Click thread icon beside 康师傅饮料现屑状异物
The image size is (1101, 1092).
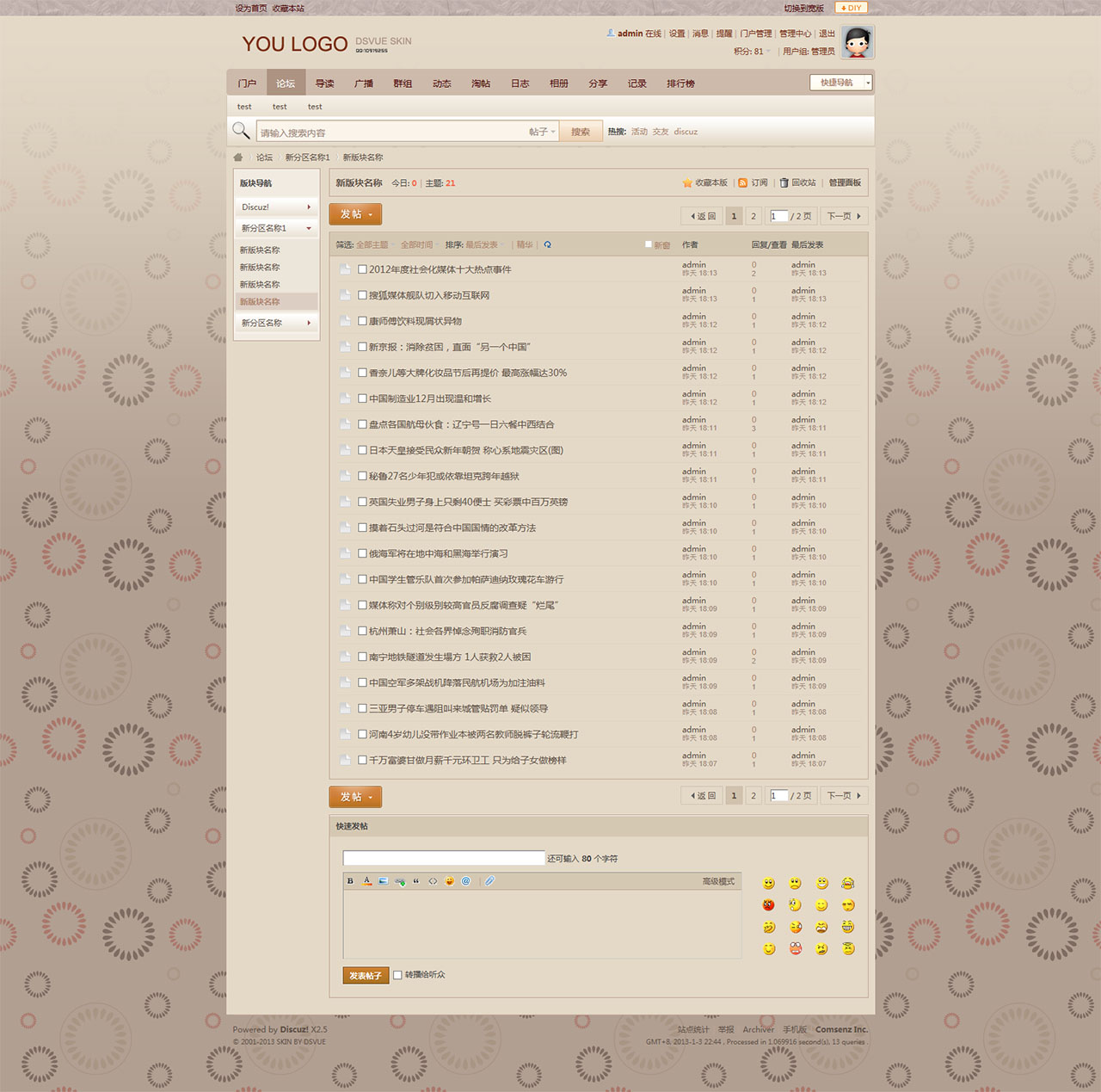(x=345, y=321)
